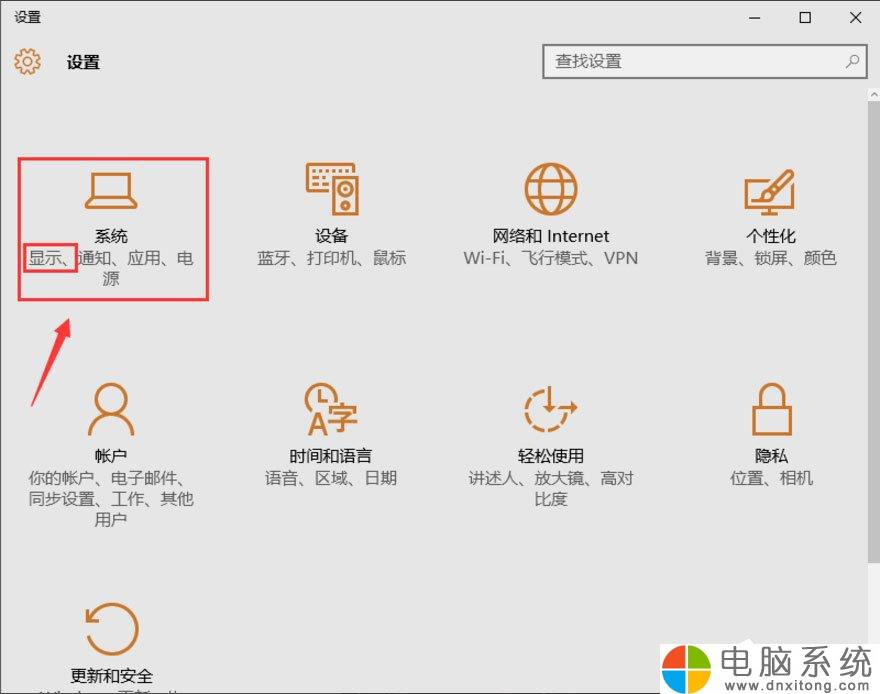Click the 位置、相机 description

click(771, 478)
